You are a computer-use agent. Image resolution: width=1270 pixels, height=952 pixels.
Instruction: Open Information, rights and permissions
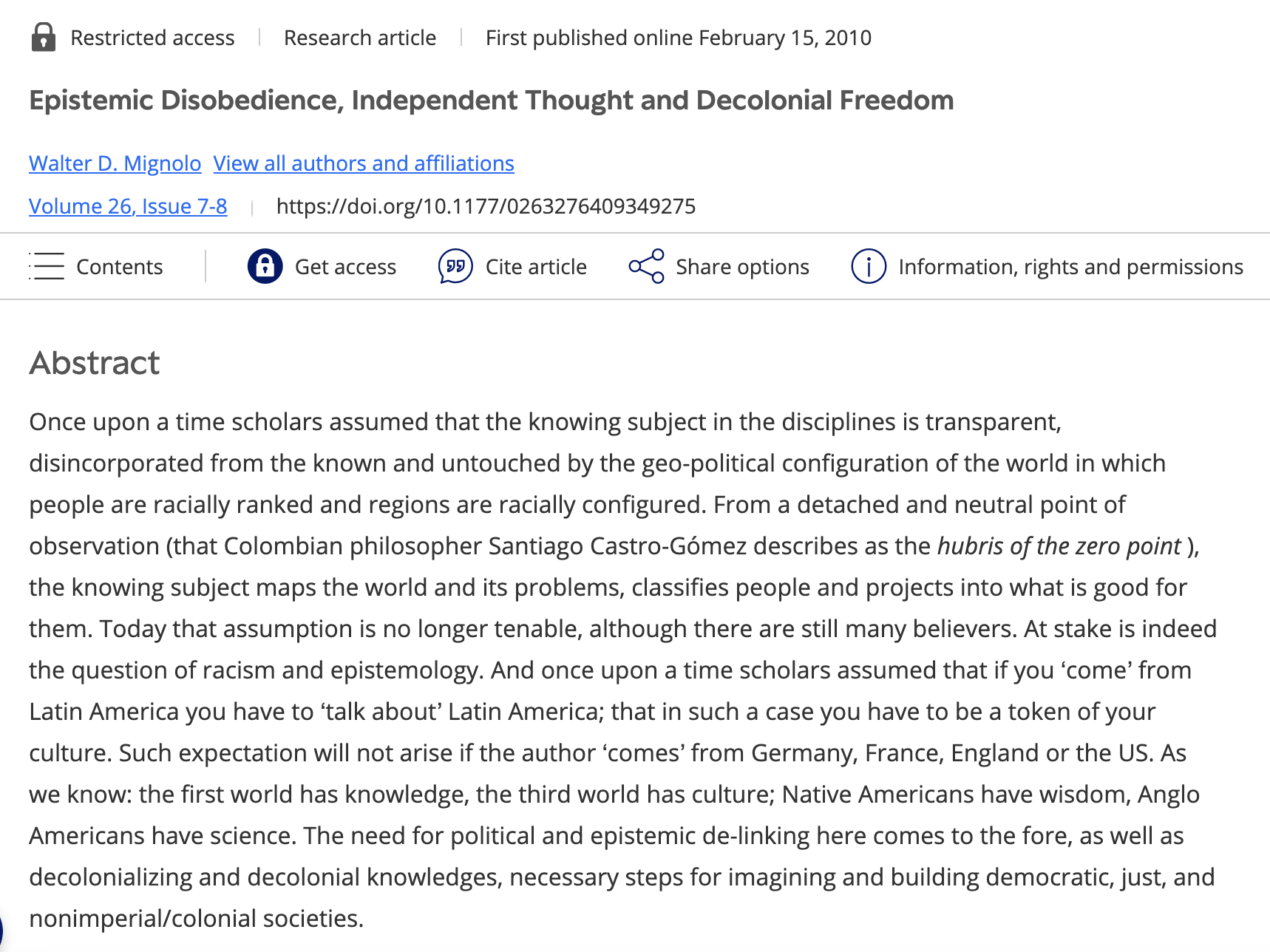pyautogui.click(x=1071, y=267)
